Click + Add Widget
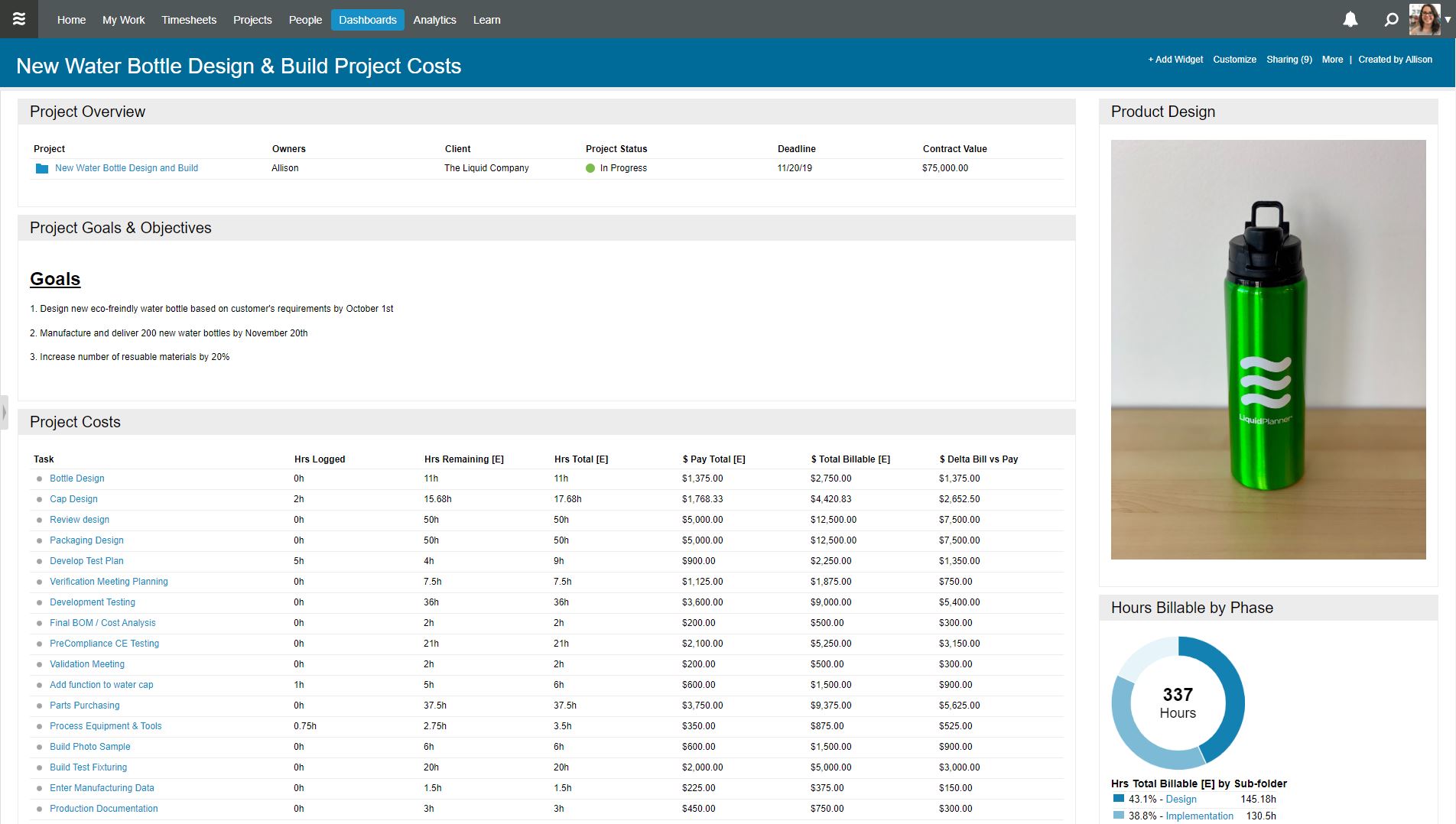This screenshot has height=824, width=1456. coord(1175,60)
